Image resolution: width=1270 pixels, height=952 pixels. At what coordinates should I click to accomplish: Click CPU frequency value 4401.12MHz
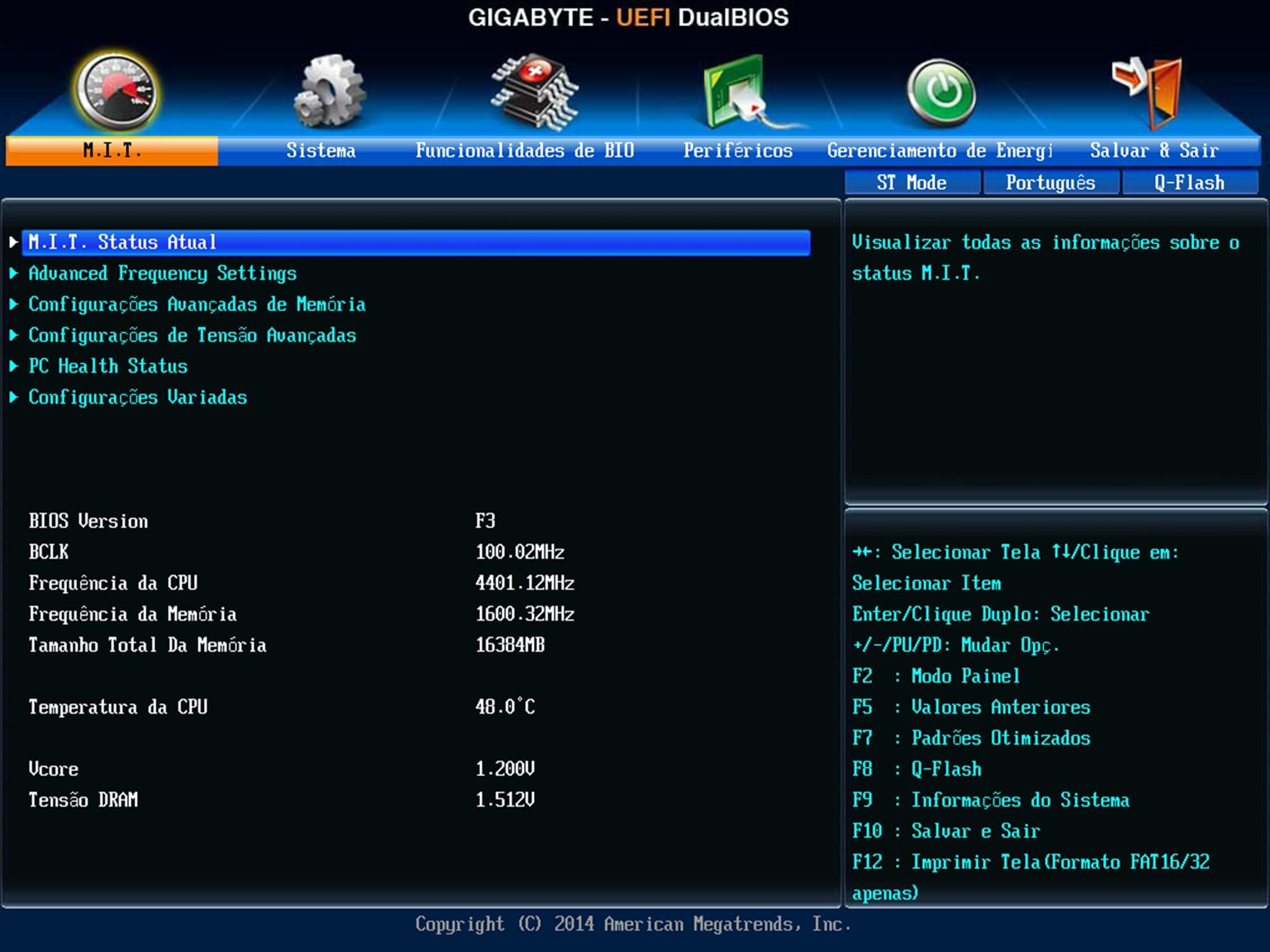525,583
